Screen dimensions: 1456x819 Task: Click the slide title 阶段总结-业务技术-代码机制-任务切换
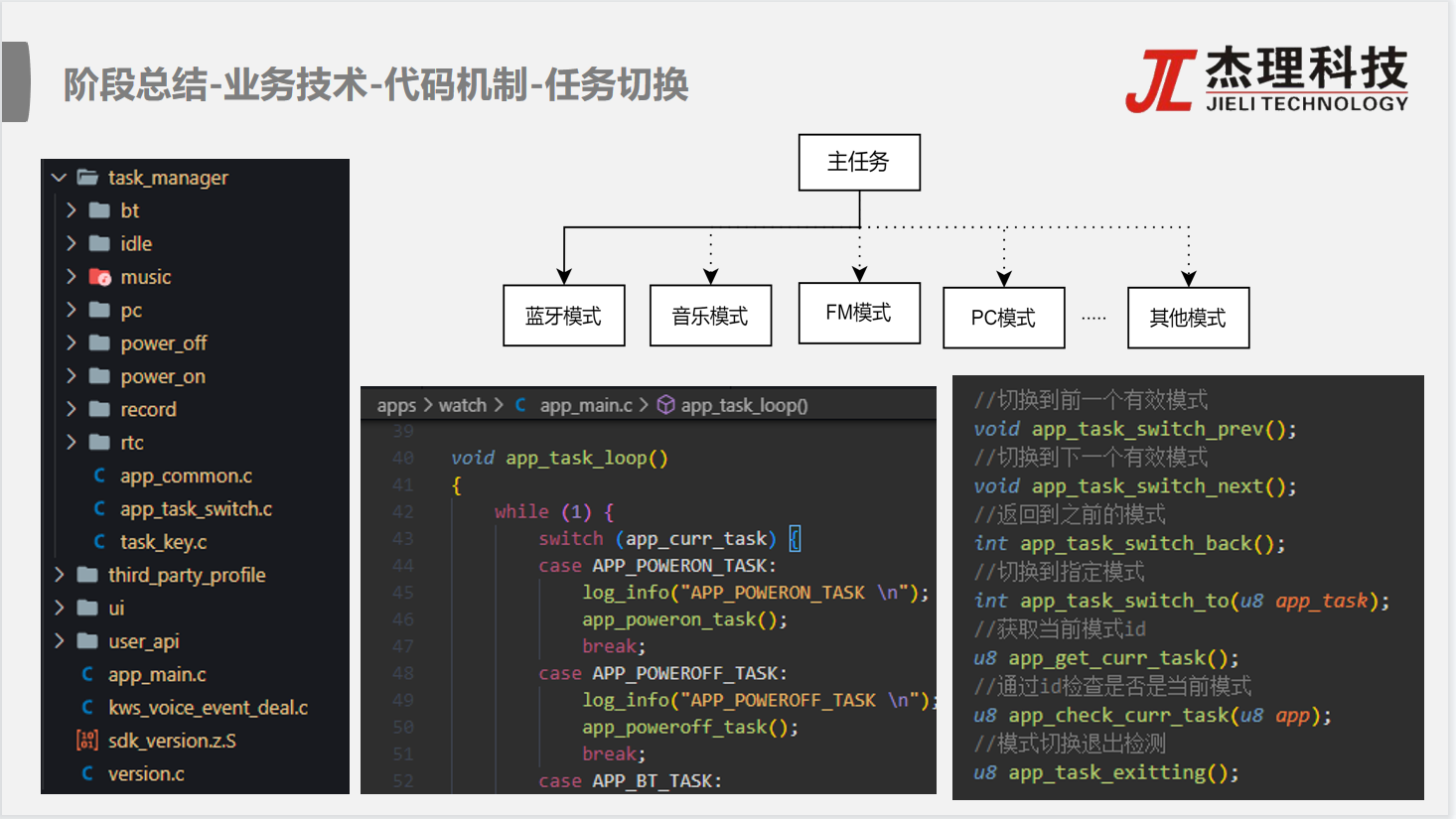tap(376, 84)
